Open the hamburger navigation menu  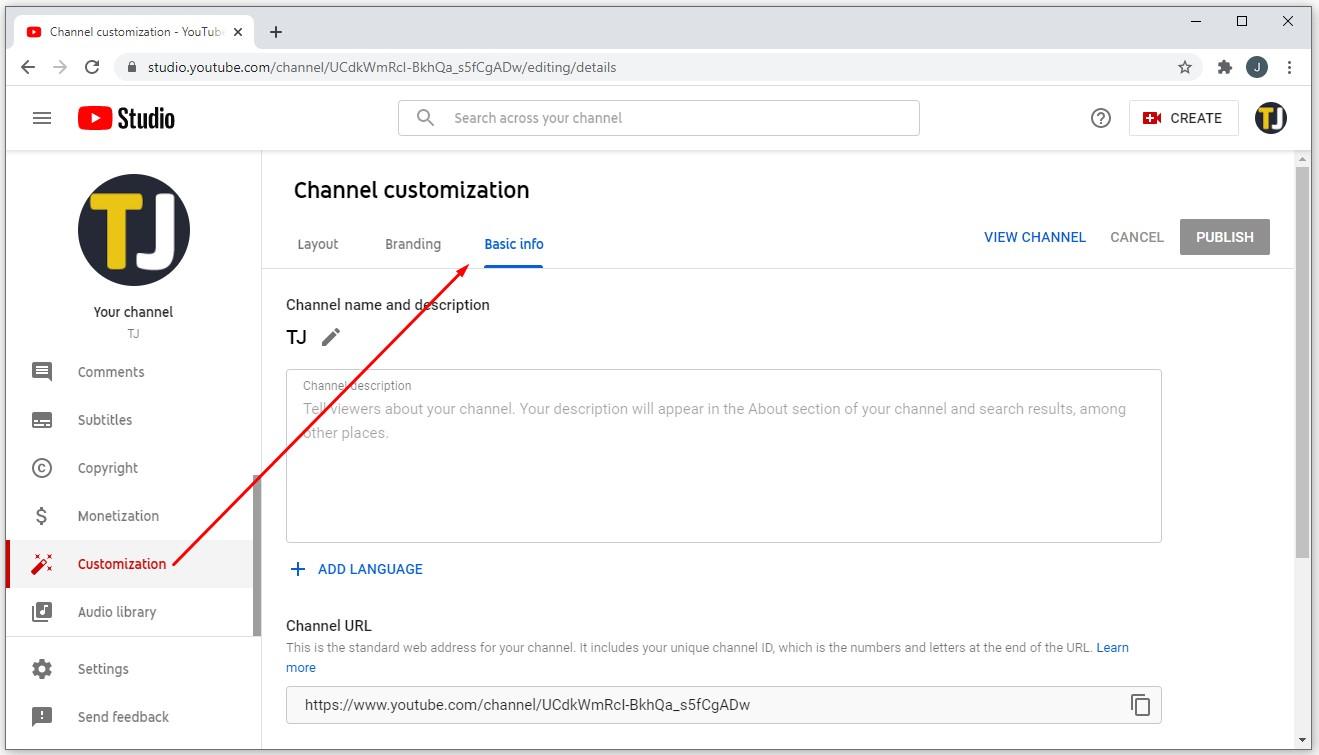[x=42, y=118]
